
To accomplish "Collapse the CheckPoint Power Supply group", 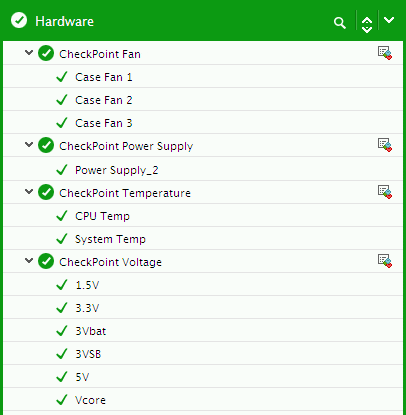I will coord(29,144).
